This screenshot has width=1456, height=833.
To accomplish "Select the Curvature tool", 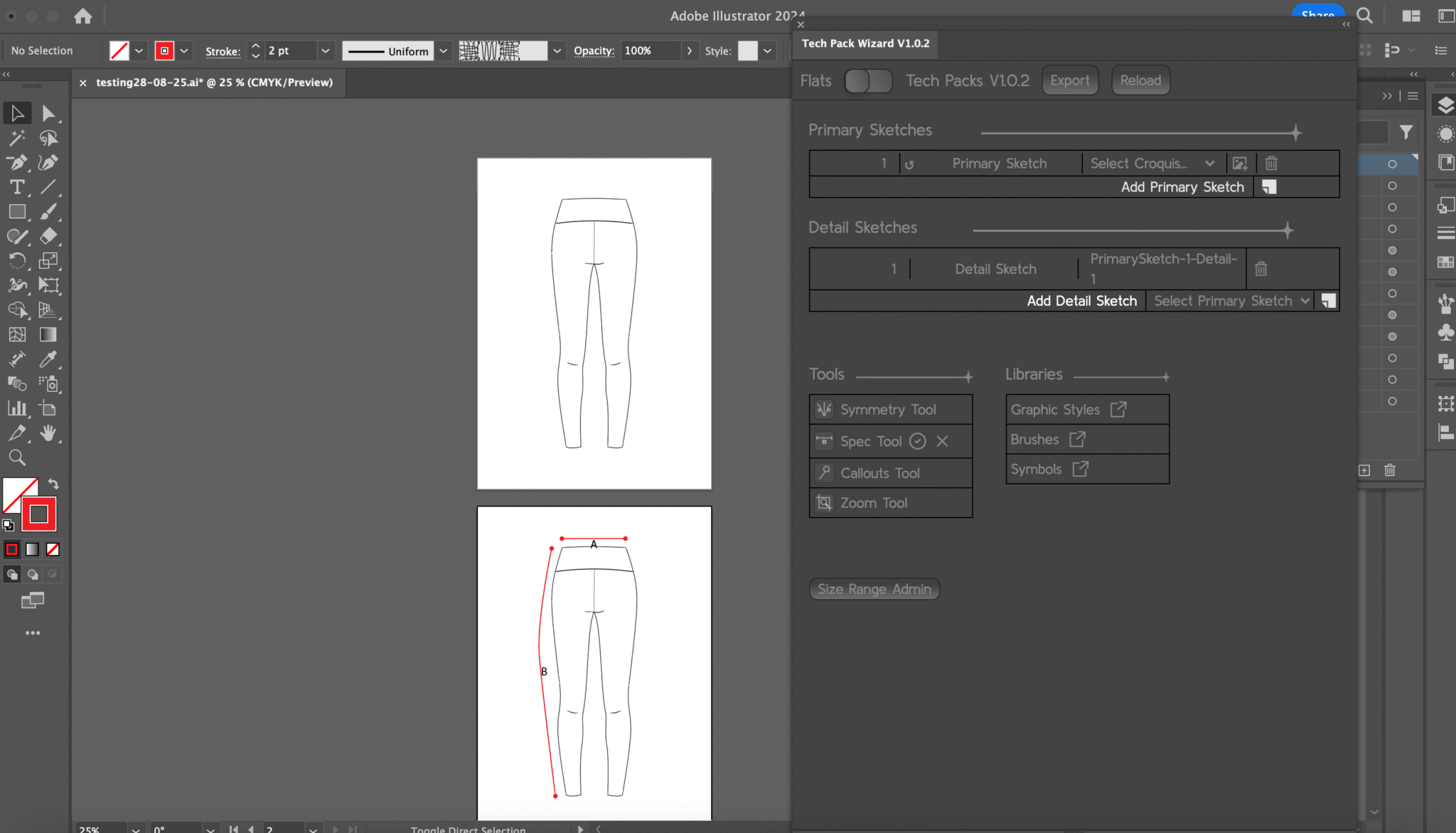I will 48,163.
